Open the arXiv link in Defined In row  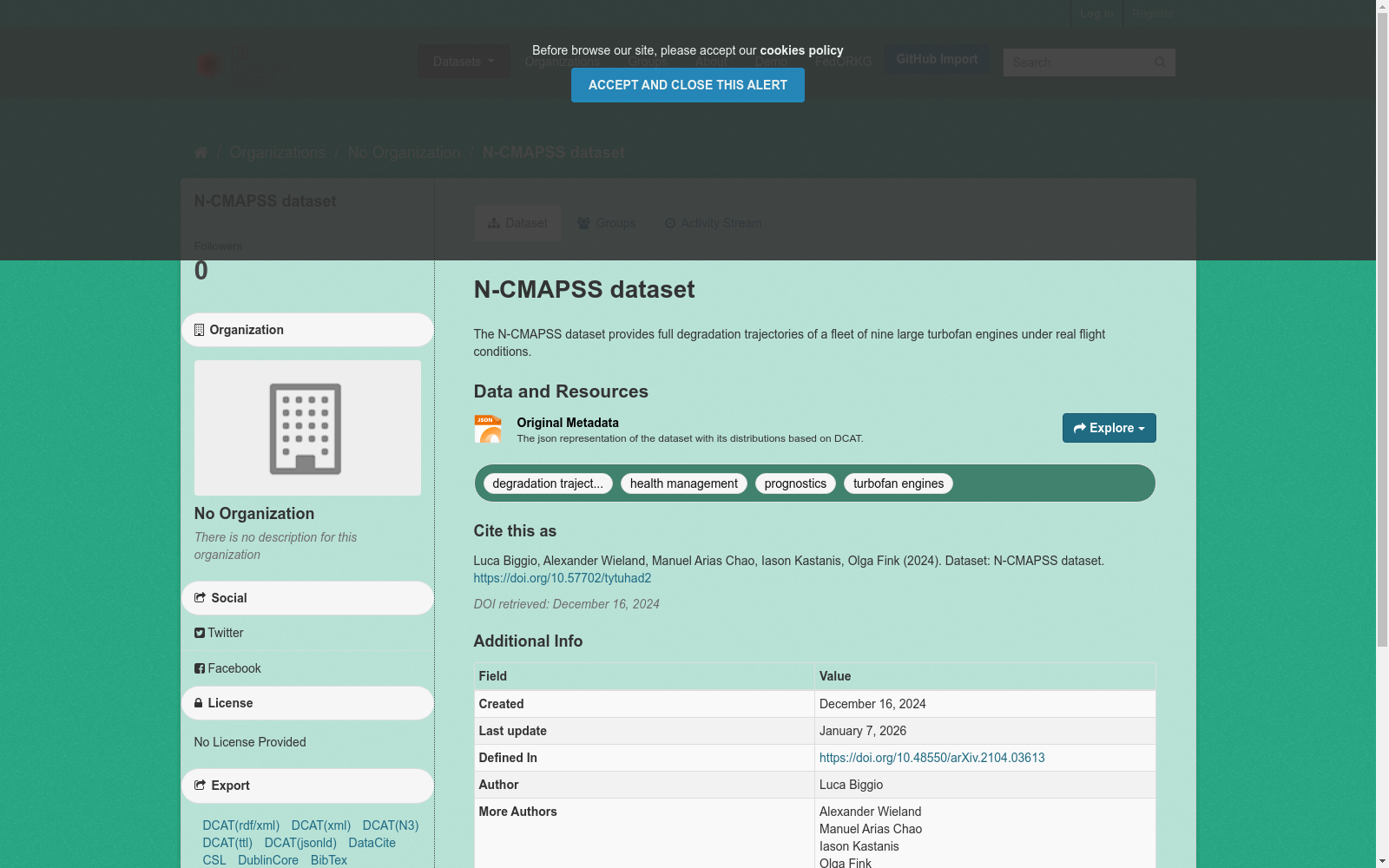coord(931,758)
